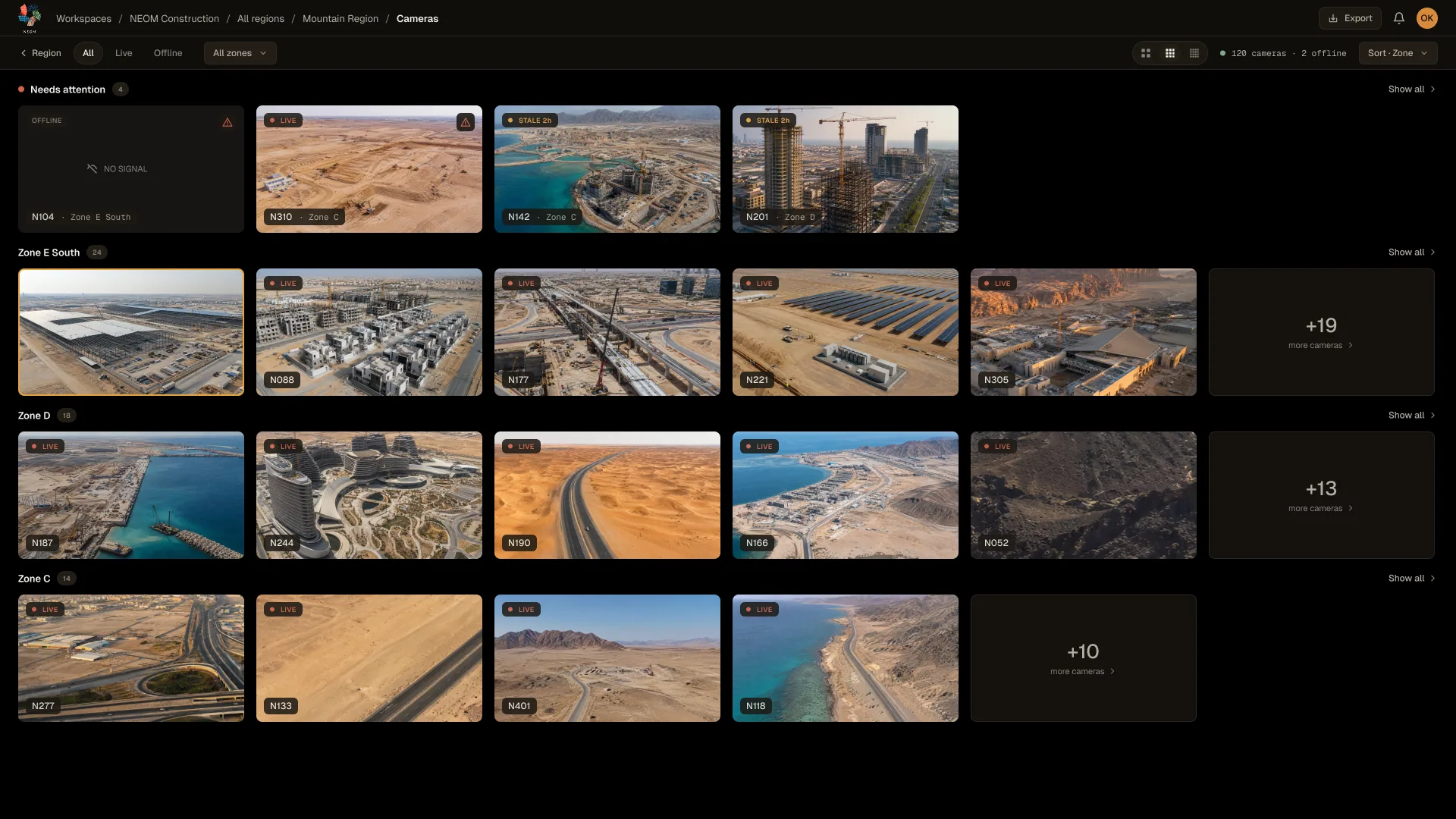
Task: Switch to the large grid view icon
Action: [x=1146, y=53]
